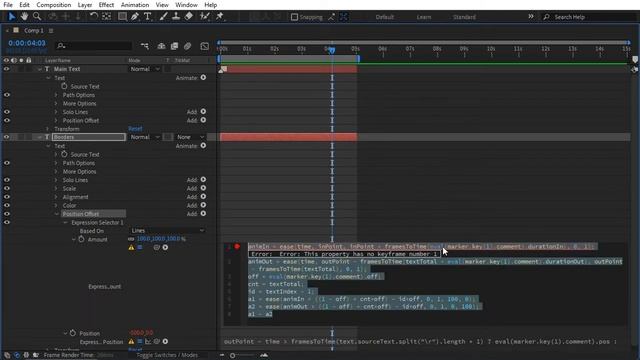Screen dimensions: 640x360
Task: Toggle the frame blending switch icon
Action: point(174,46)
